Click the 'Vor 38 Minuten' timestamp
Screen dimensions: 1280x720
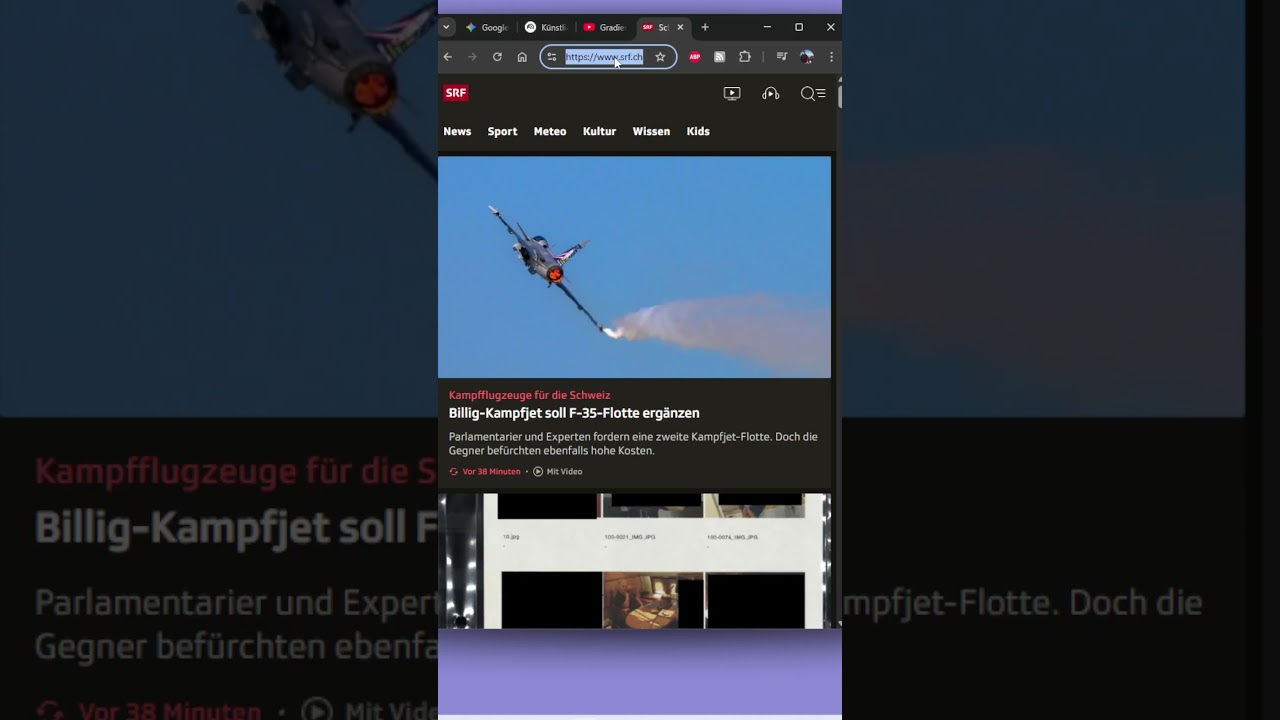[x=491, y=471]
